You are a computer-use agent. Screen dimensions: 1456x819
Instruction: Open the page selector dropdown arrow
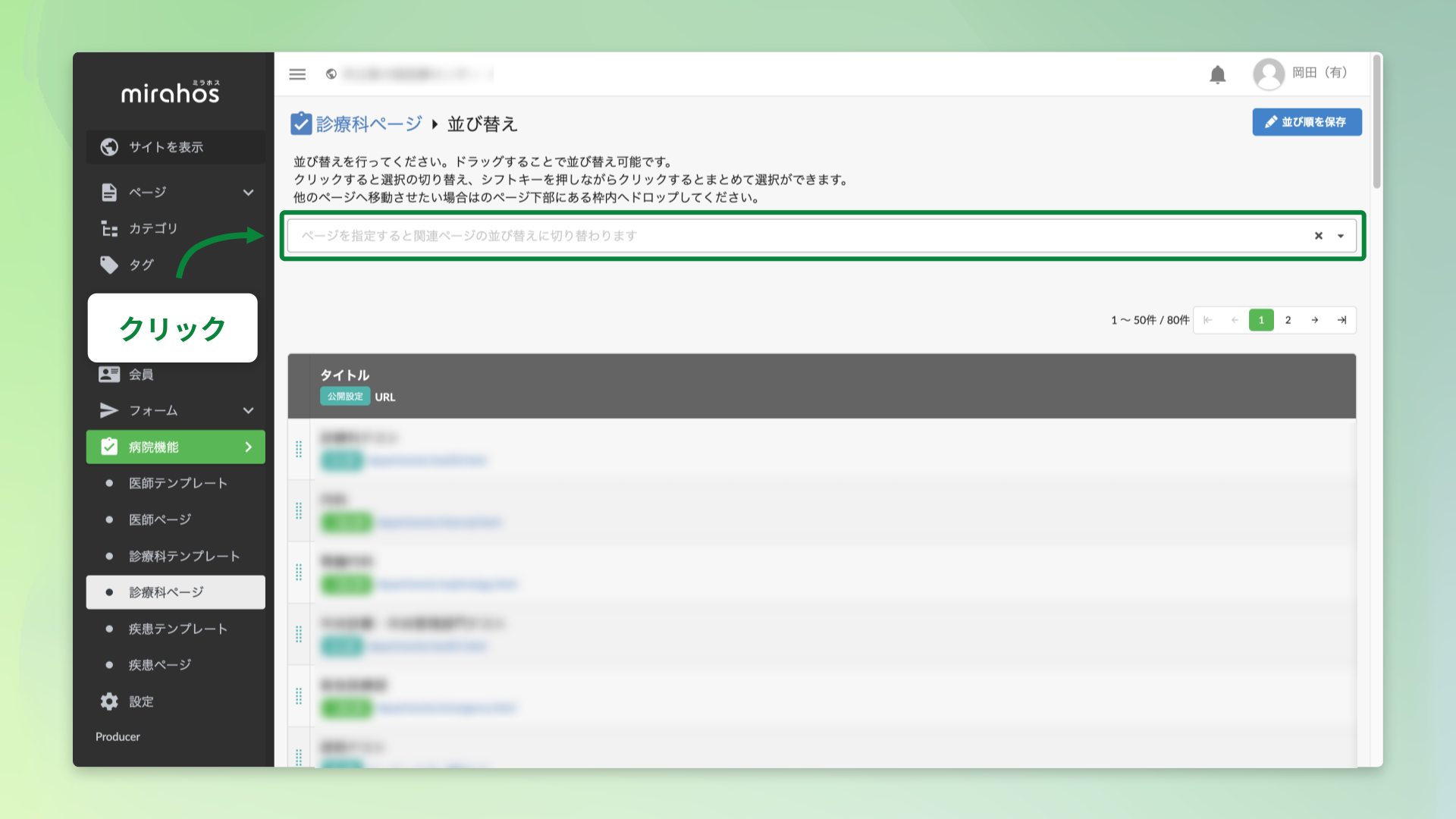pyautogui.click(x=1341, y=236)
